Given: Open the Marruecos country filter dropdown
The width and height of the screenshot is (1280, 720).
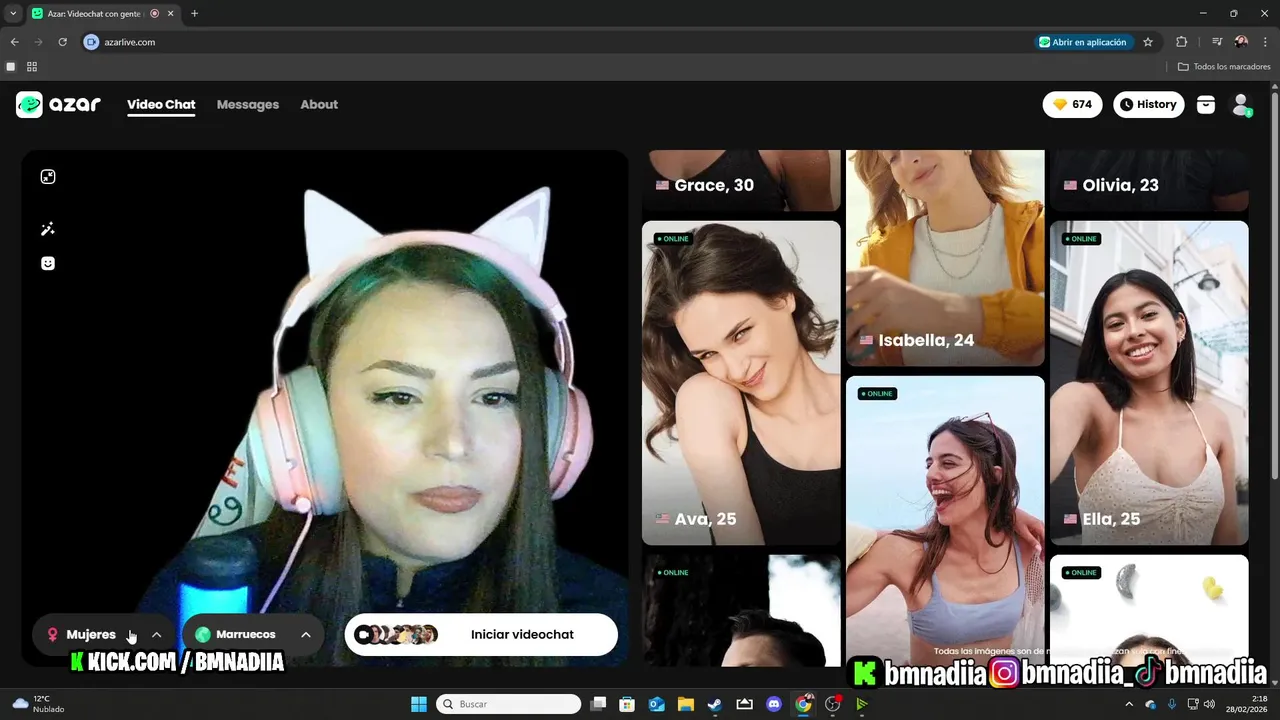Looking at the screenshot, I should point(253,634).
